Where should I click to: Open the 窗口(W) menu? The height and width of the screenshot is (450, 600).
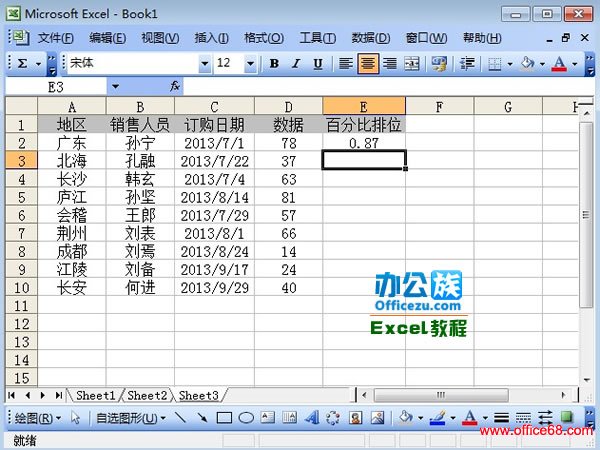point(426,38)
